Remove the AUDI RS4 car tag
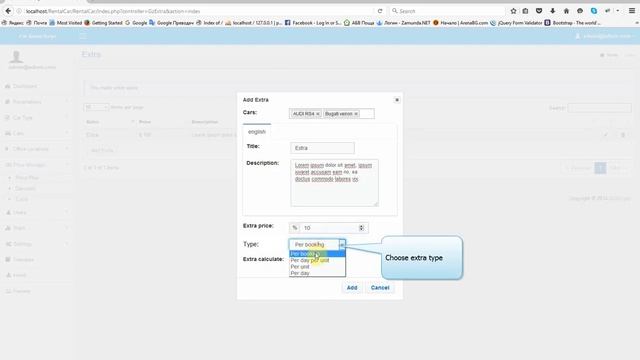Screen dimensions: 640x360 [x=318, y=114]
